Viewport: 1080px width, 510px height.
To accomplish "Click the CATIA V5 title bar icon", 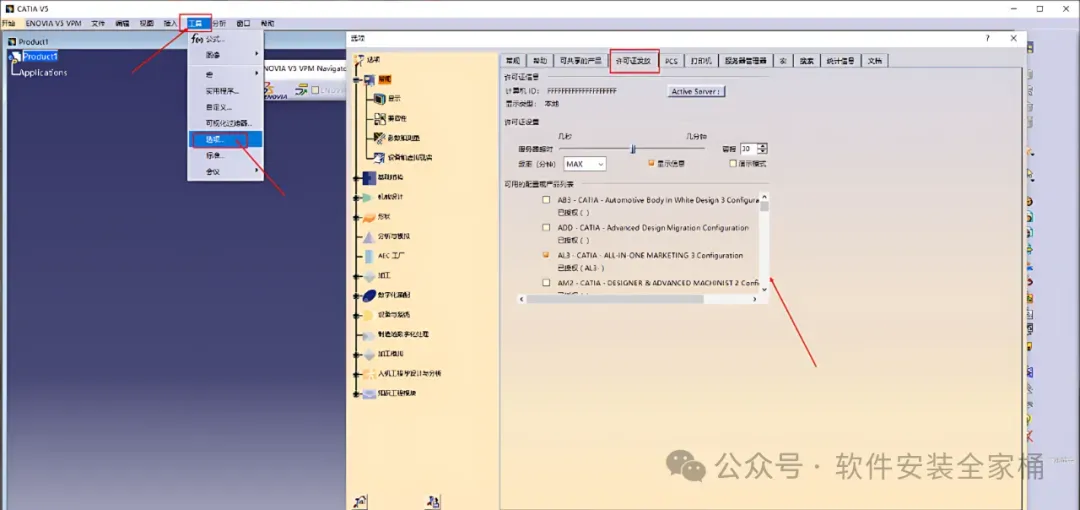I will (x=9, y=8).
